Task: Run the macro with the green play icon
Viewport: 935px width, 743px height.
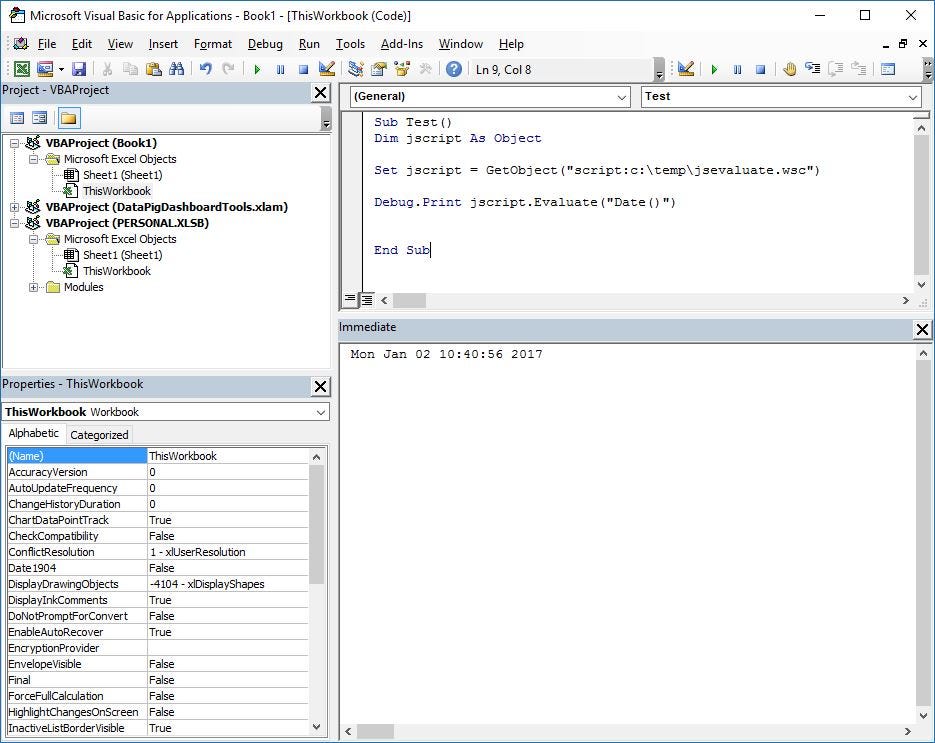Action: 257,70
